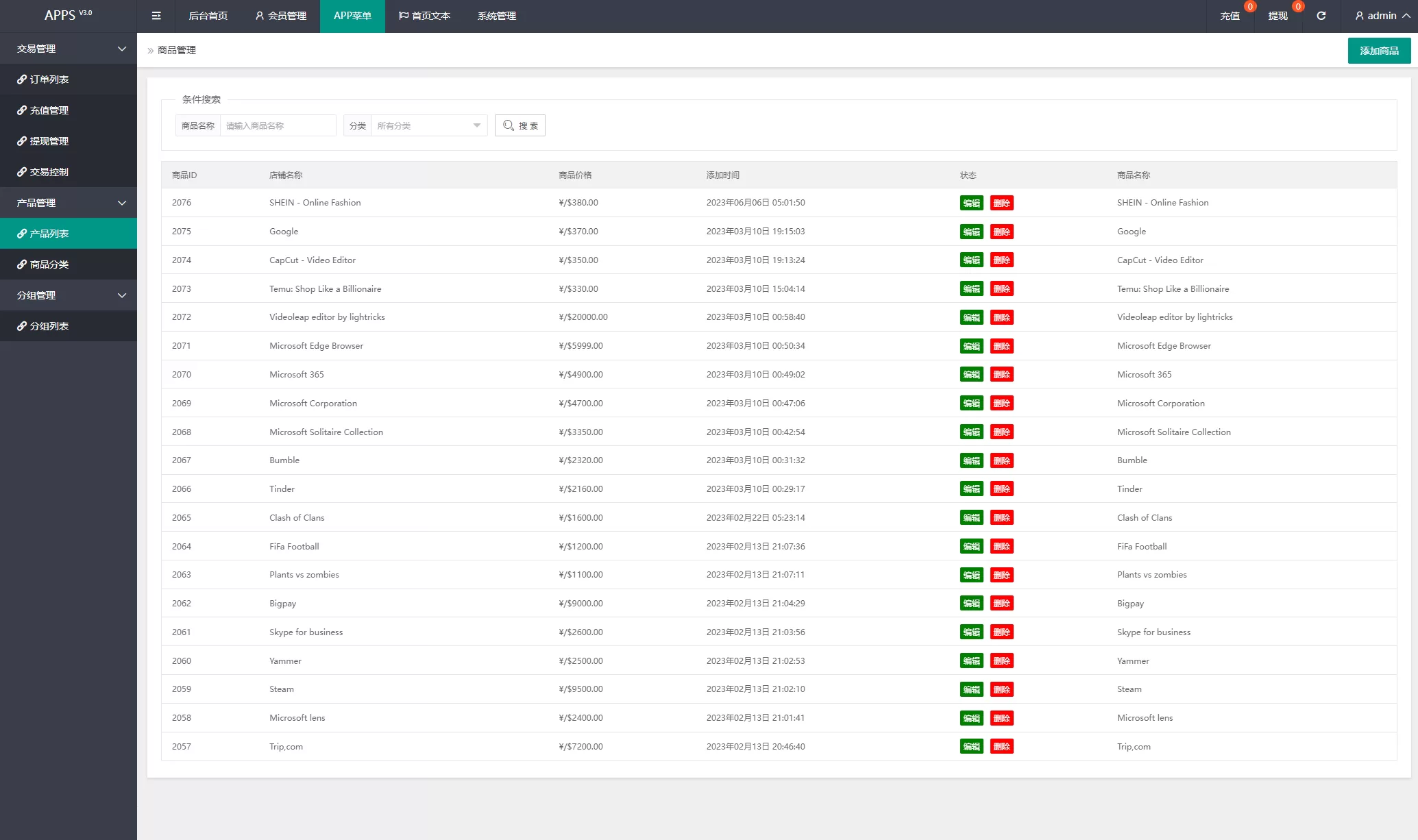
Task: Open the 所有分类 category dropdown
Action: (428, 125)
